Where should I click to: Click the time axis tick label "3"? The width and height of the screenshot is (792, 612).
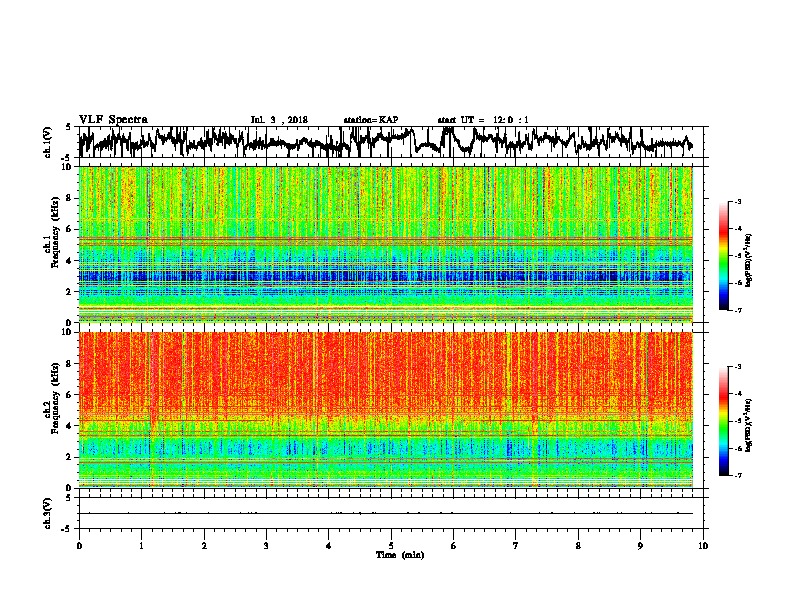click(x=266, y=546)
